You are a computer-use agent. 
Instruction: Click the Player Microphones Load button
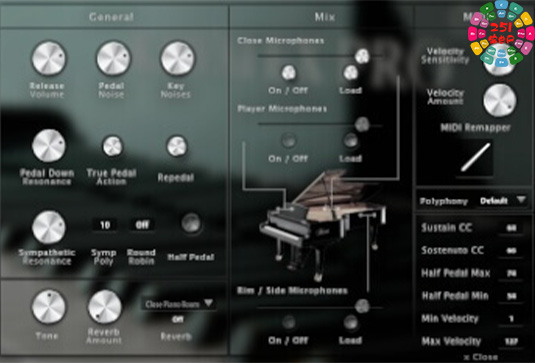[x=351, y=140]
